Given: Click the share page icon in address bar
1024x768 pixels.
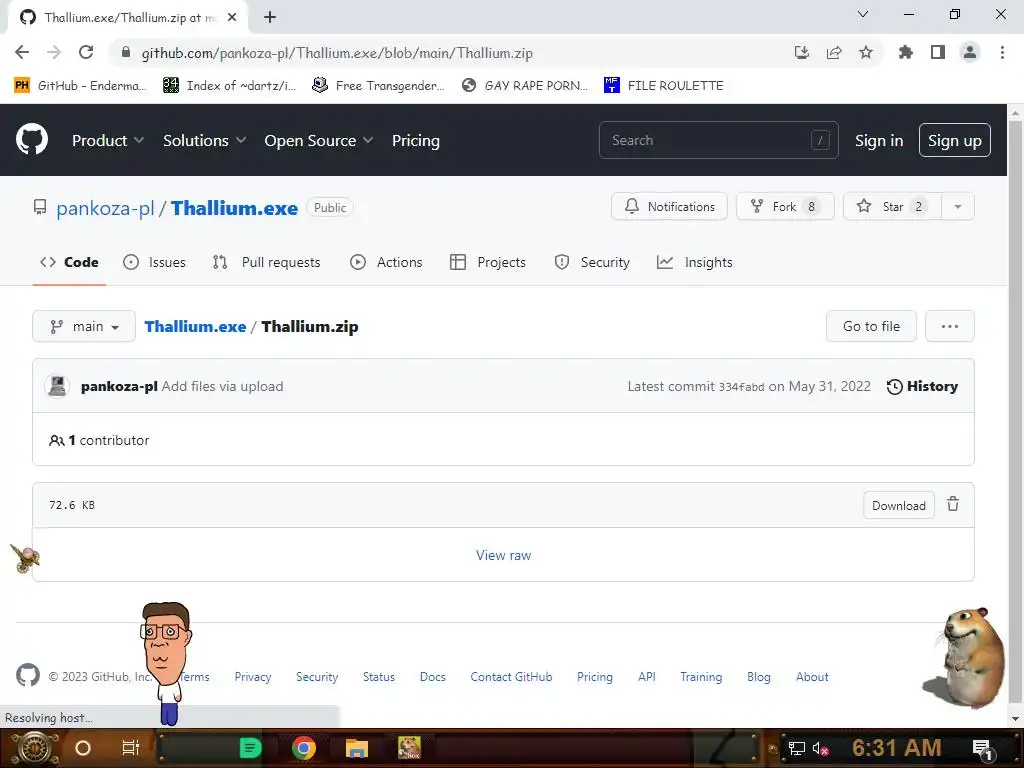Looking at the screenshot, I should tap(834, 52).
